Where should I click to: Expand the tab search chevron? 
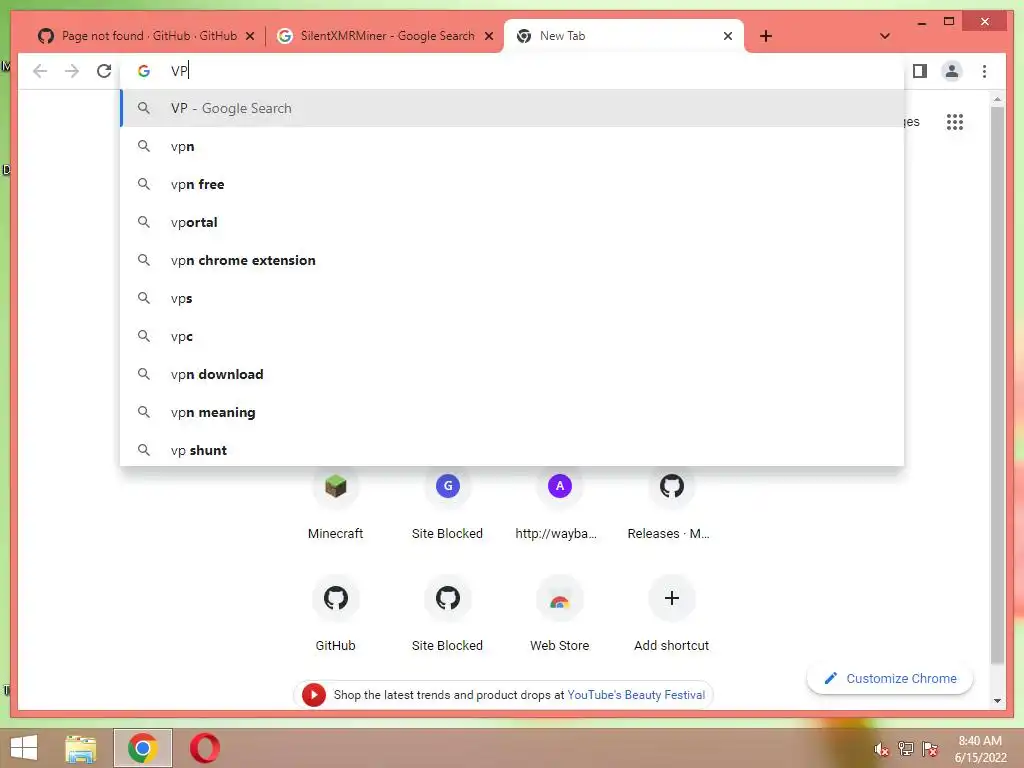click(885, 36)
